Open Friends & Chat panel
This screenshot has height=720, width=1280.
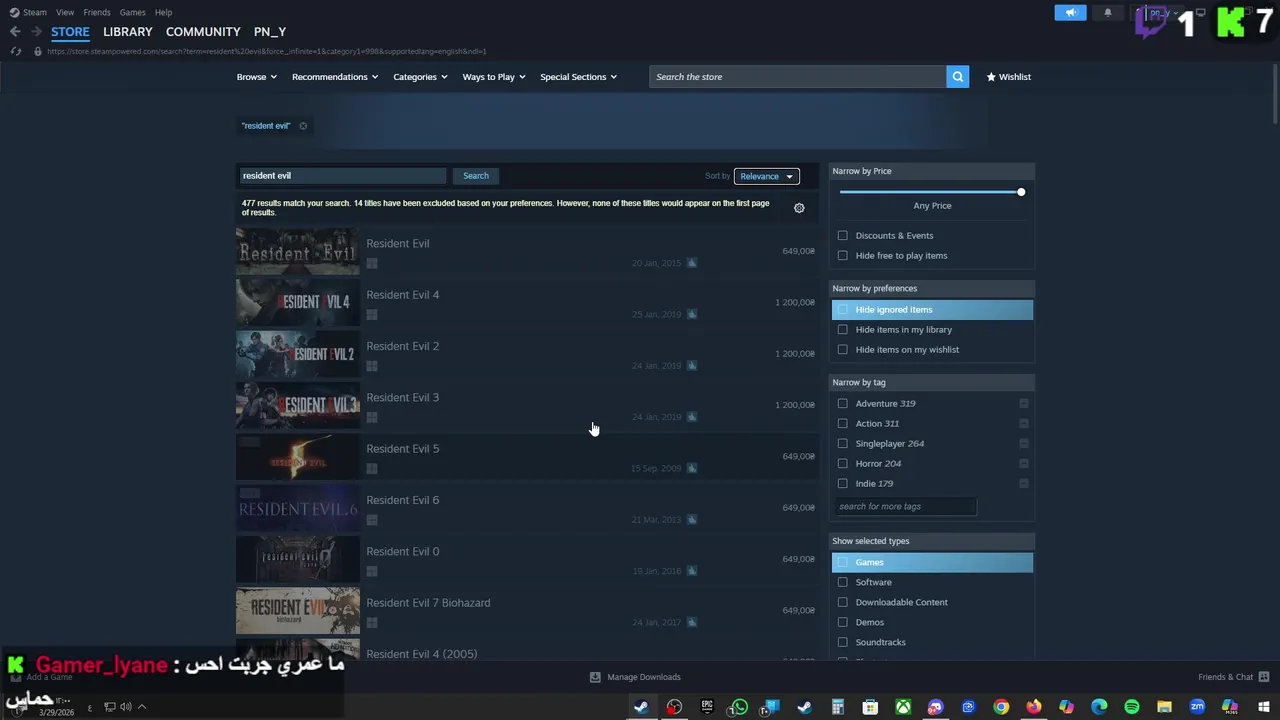point(1233,677)
